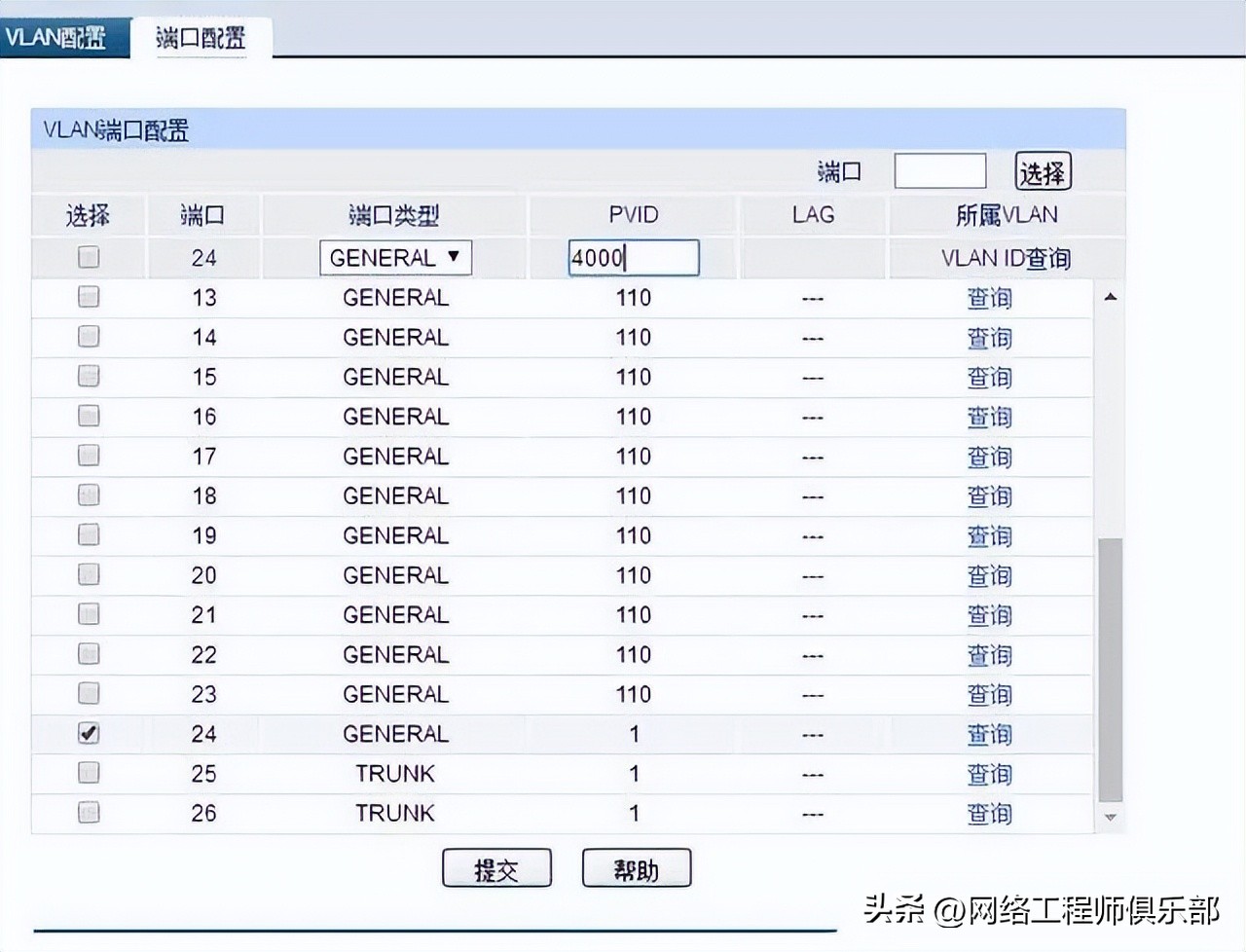Click 查询 for port 23

[989, 694]
